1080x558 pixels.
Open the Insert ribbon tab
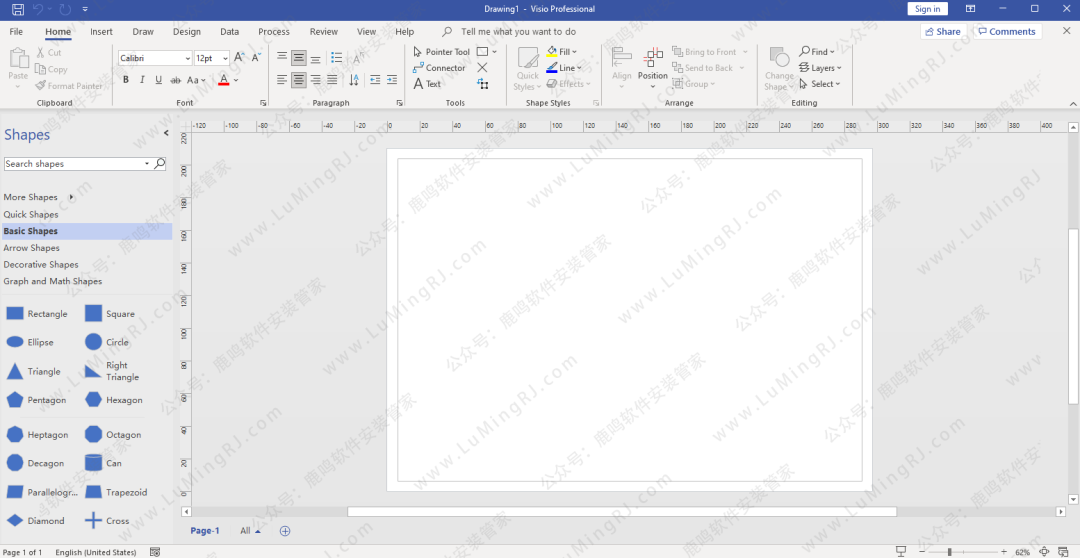pos(101,32)
